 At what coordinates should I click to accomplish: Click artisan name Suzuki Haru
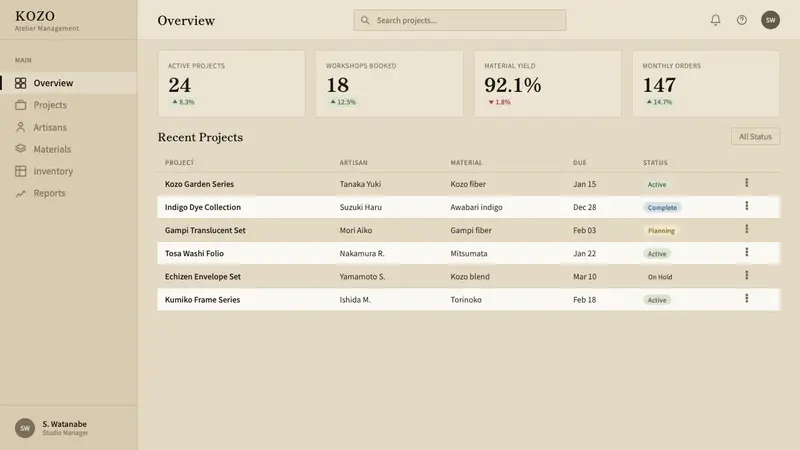coord(361,207)
